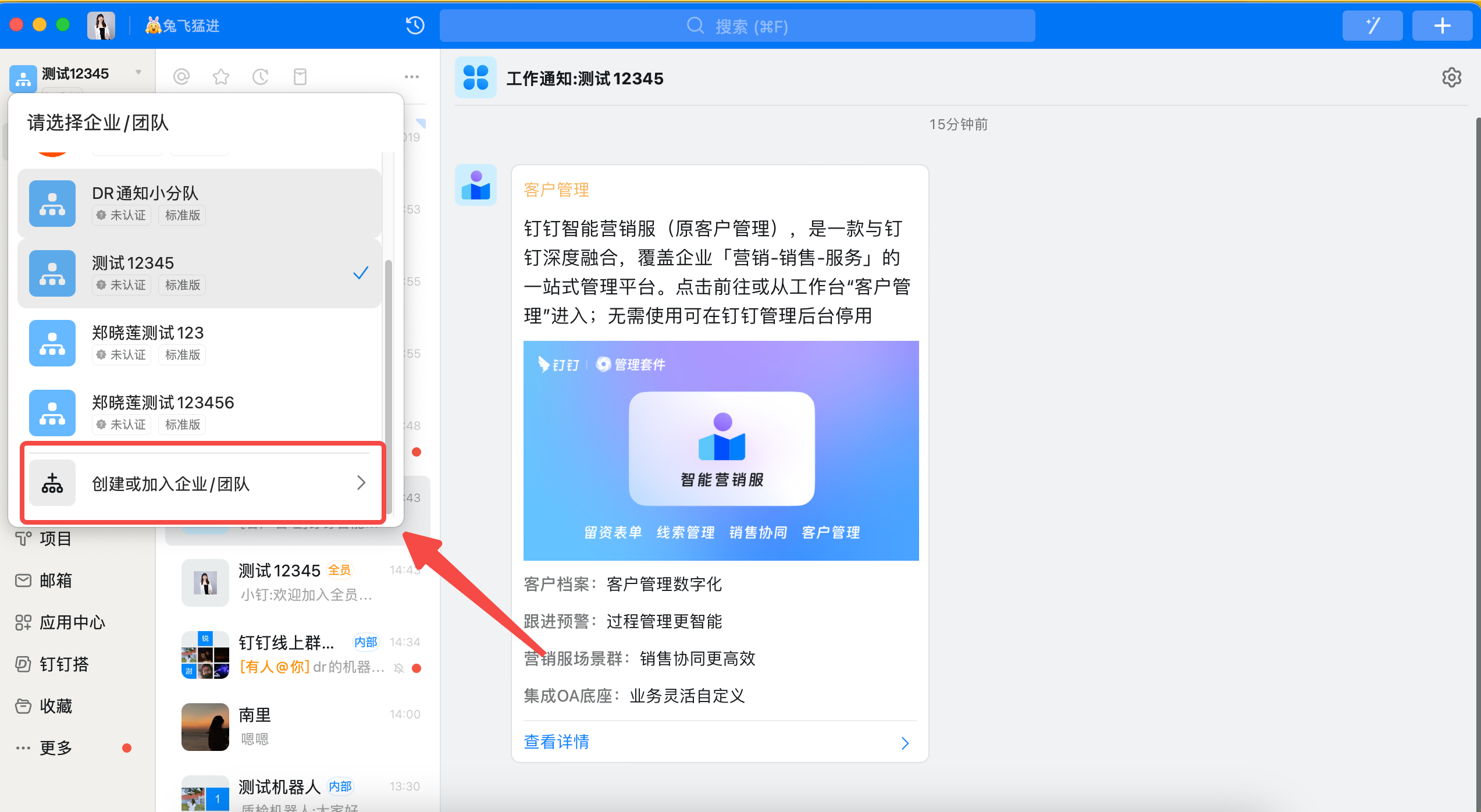Click the 全员 tag on 测试12345 chat
1481x812 pixels.
tap(340, 570)
